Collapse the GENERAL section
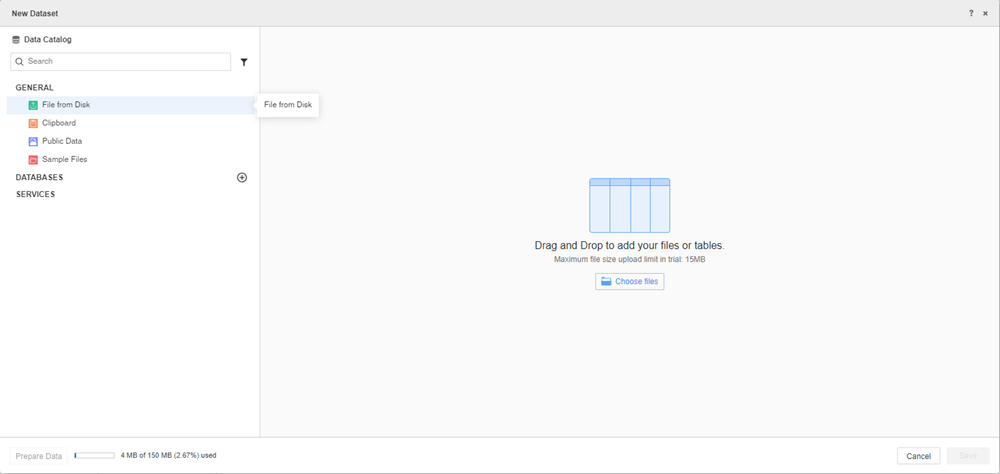Viewport: 1000px width, 474px height. click(x=35, y=88)
